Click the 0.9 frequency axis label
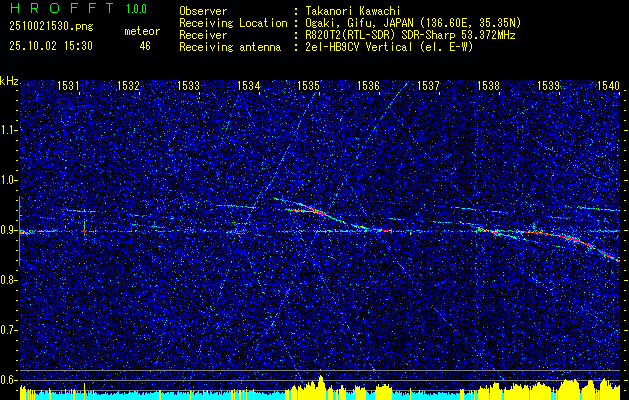The image size is (629, 400). point(8,230)
